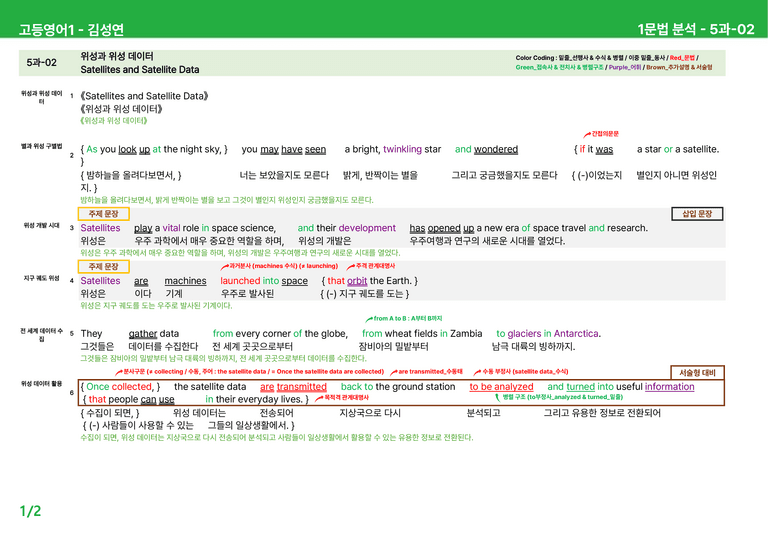Click the Korean text '우주여행과 연구의 새로운 시대를 열었다.'
Screen dimensions: 768x543
pos(487,241)
